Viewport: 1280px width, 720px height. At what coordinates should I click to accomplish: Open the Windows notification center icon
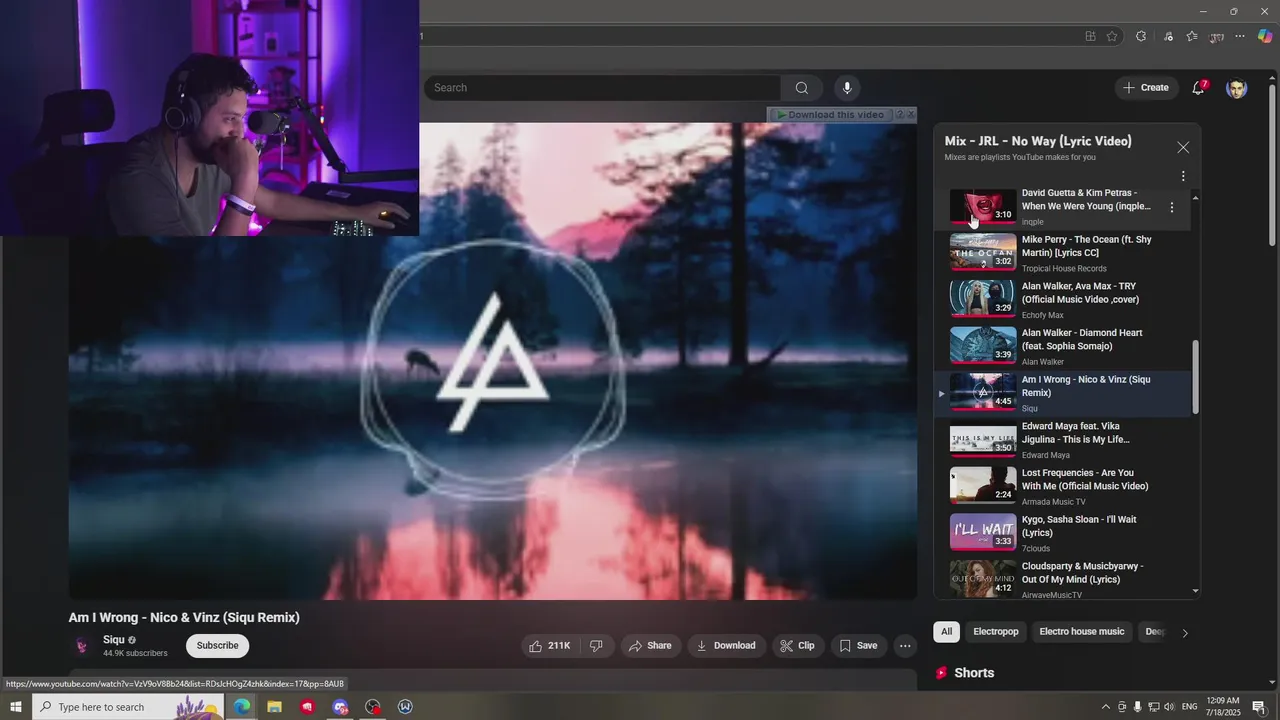click(1259, 707)
